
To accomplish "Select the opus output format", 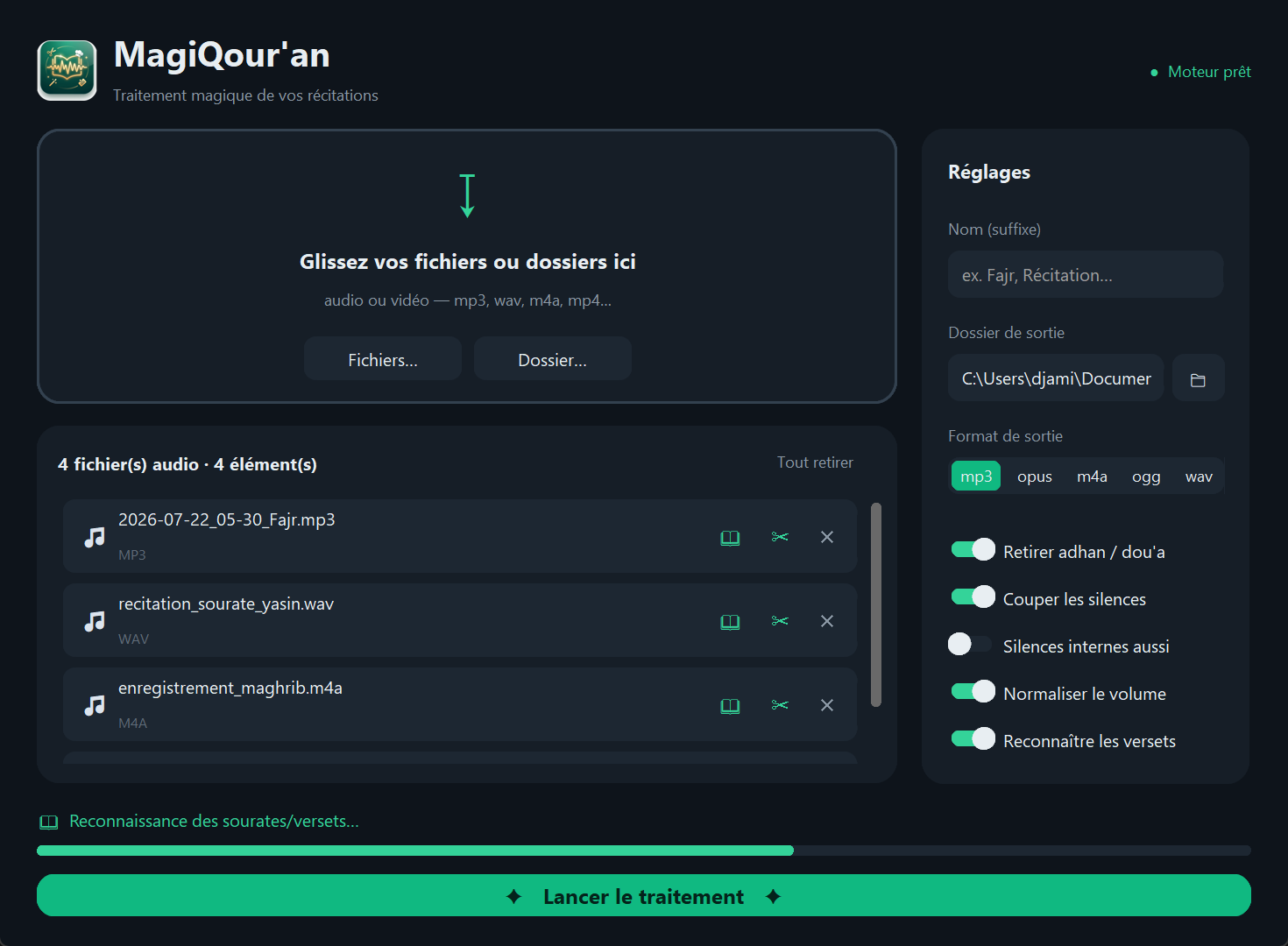I will click(1034, 477).
